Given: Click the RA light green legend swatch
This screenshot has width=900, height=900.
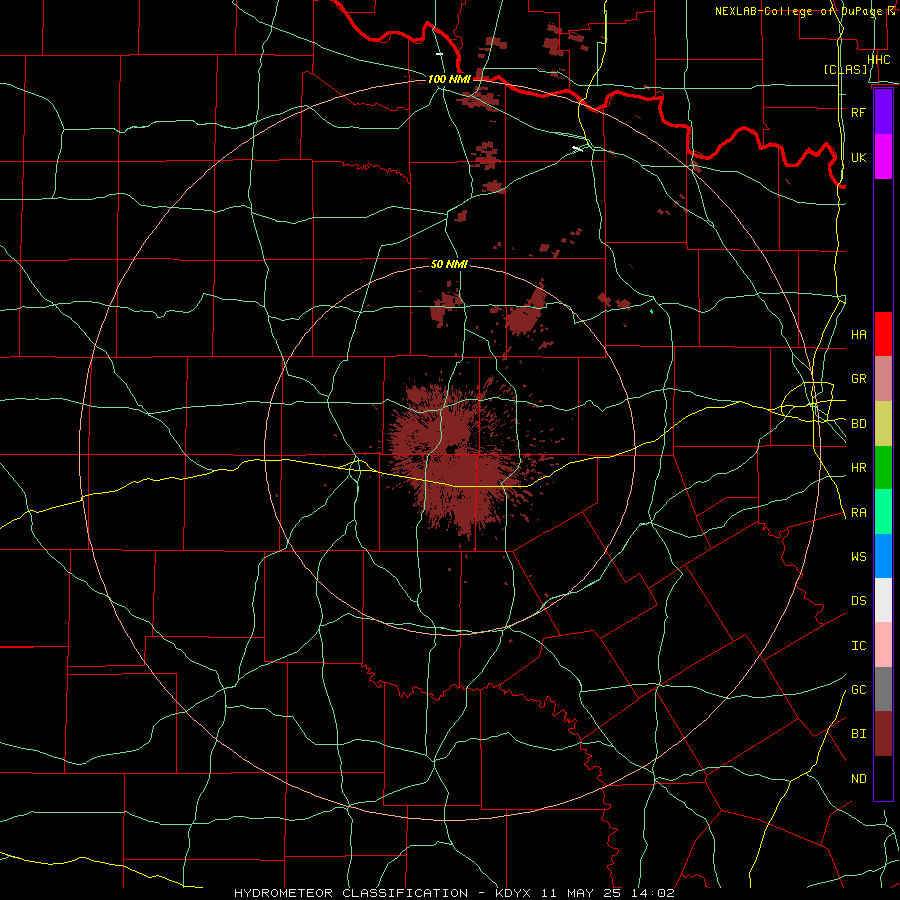Looking at the screenshot, I should (x=883, y=512).
